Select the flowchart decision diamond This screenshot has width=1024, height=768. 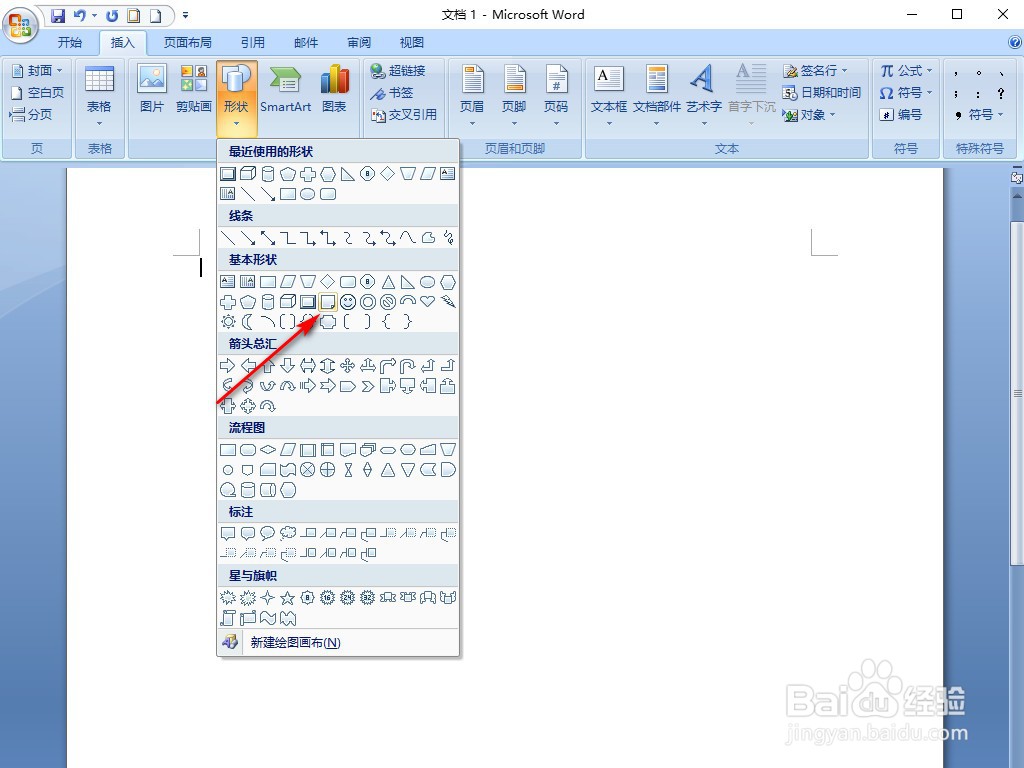tap(268, 450)
